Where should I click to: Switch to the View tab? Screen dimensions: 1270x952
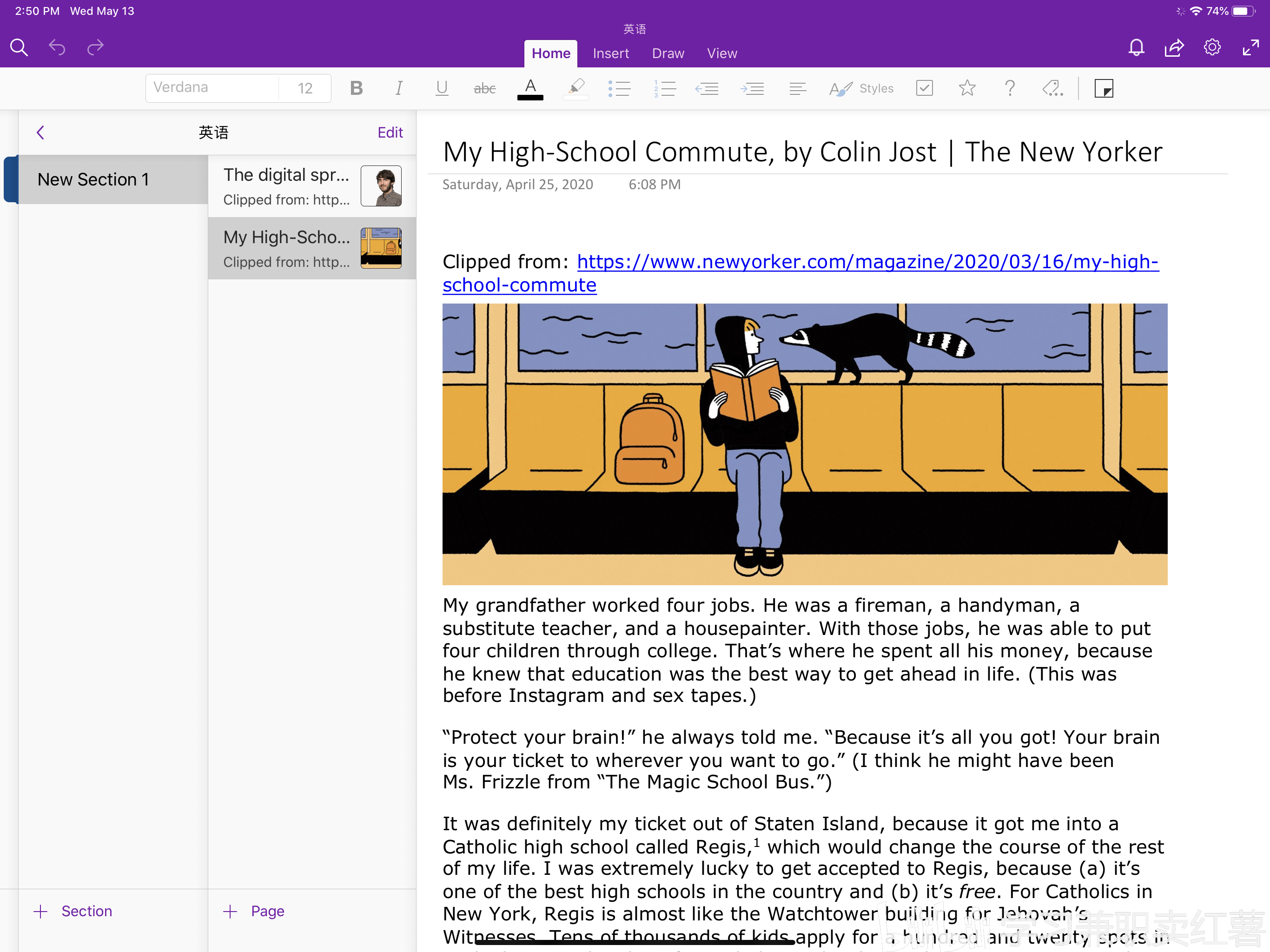tap(721, 53)
